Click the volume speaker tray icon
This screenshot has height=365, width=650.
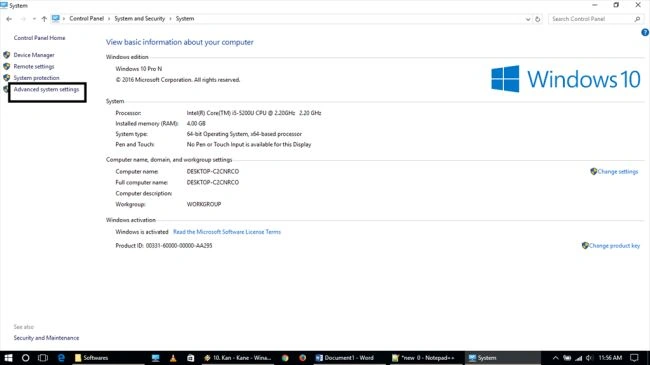click(589, 358)
